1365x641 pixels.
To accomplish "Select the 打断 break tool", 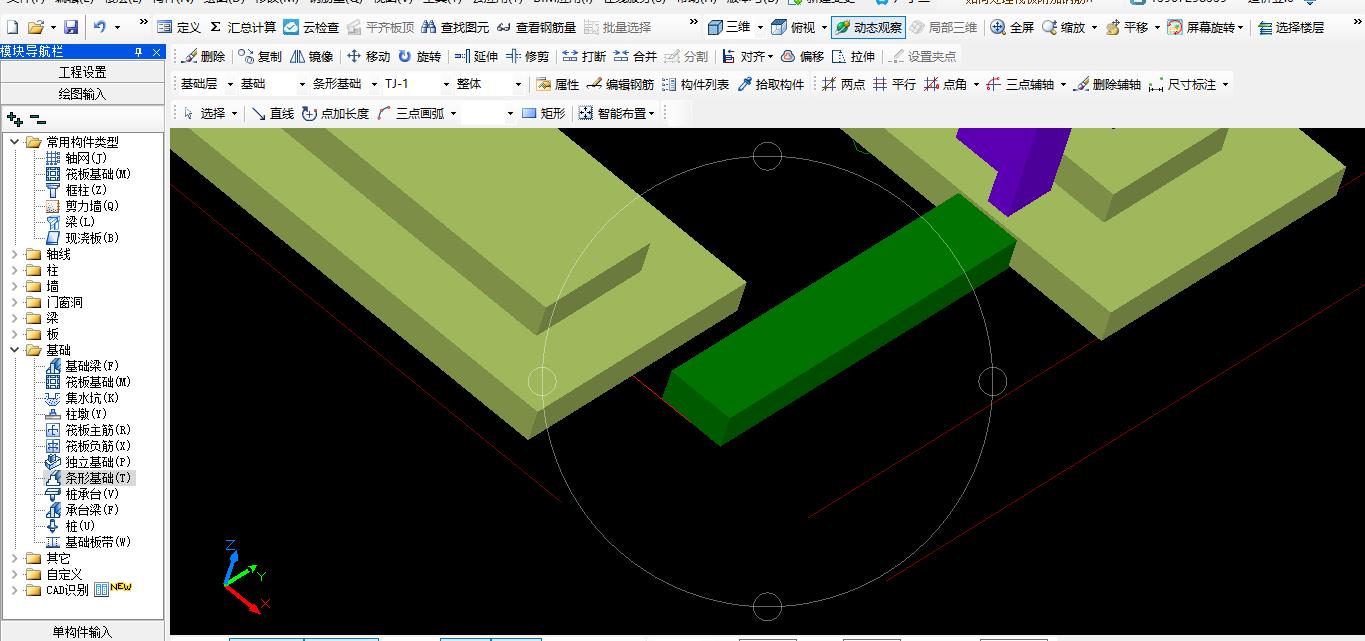I will click(584, 56).
